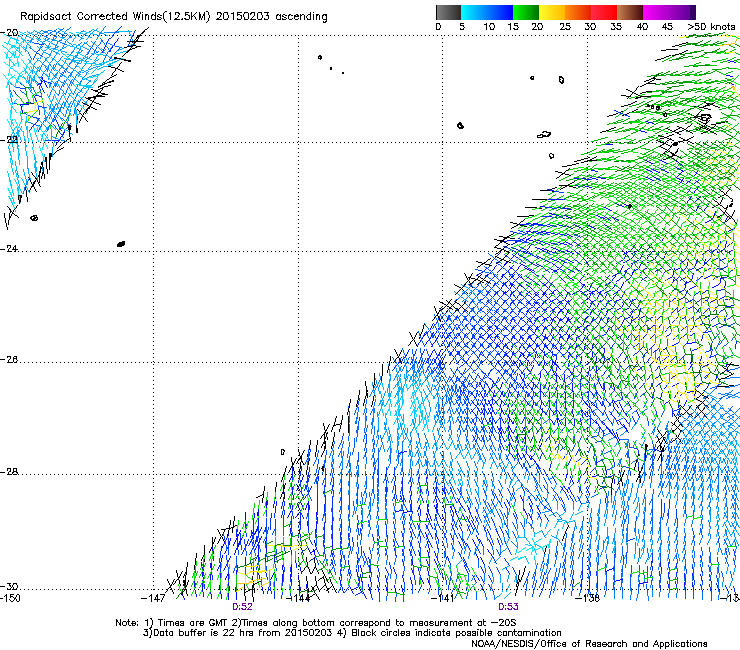The width and height of the screenshot is (740, 650).
Task: Click the '-147' longitude axis label
Action: point(153,598)
